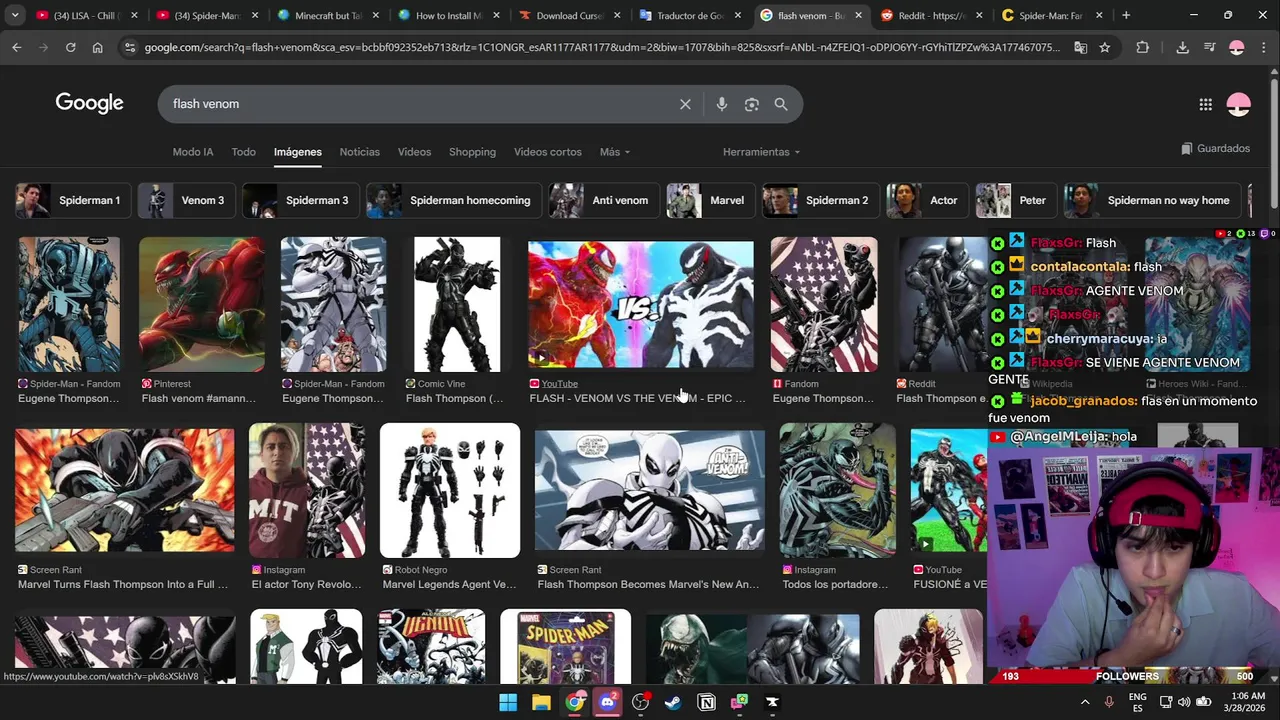This screenshot has height=720, width=1280.
Task: Open Chrome three-dot menu
Action: click(1263, 47)
